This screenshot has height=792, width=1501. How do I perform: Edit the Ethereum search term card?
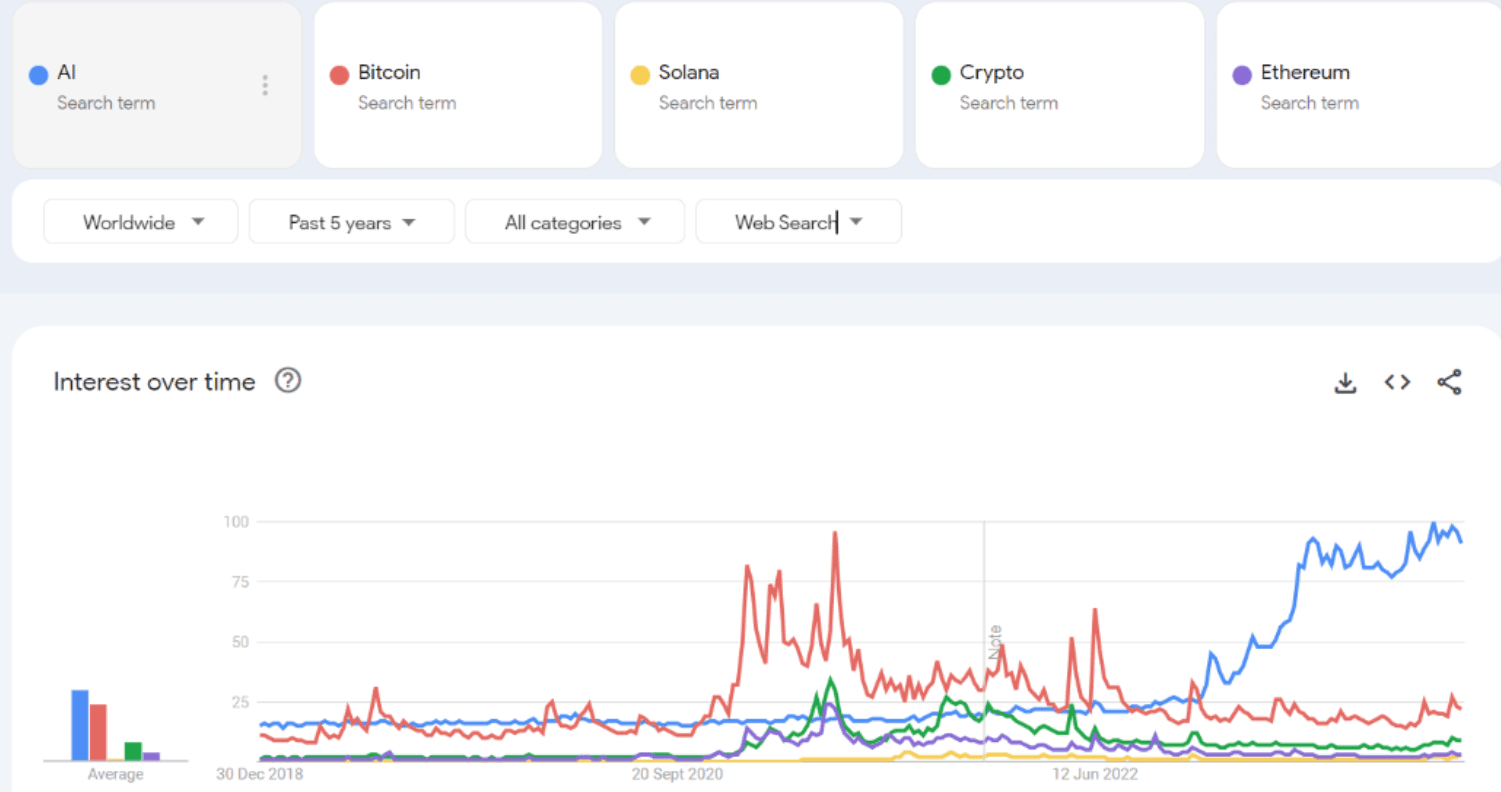pos(1358,85)
